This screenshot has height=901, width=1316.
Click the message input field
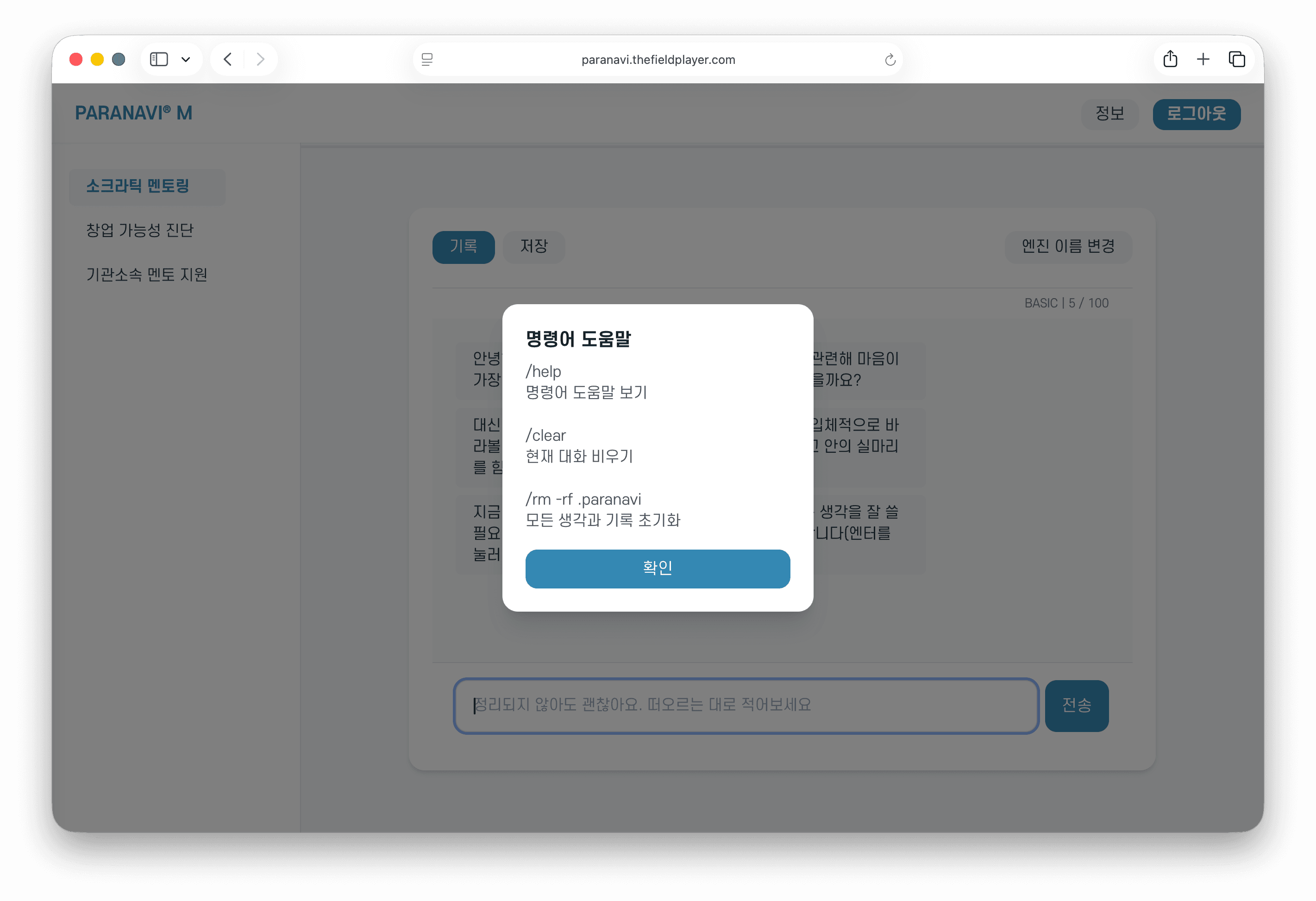tap(745, 706)
